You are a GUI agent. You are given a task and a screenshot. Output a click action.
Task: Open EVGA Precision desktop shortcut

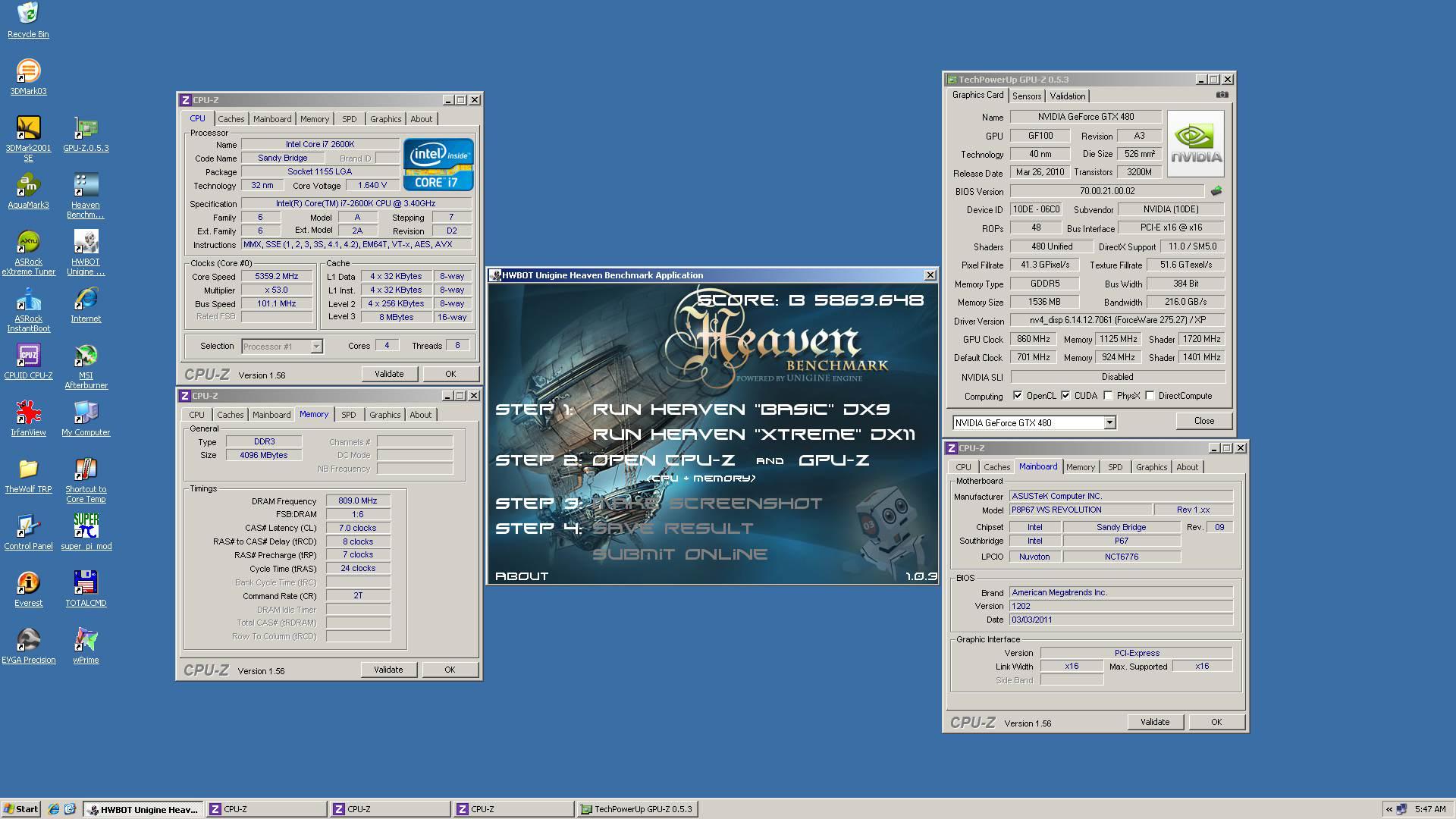click(x=28, y=645)
